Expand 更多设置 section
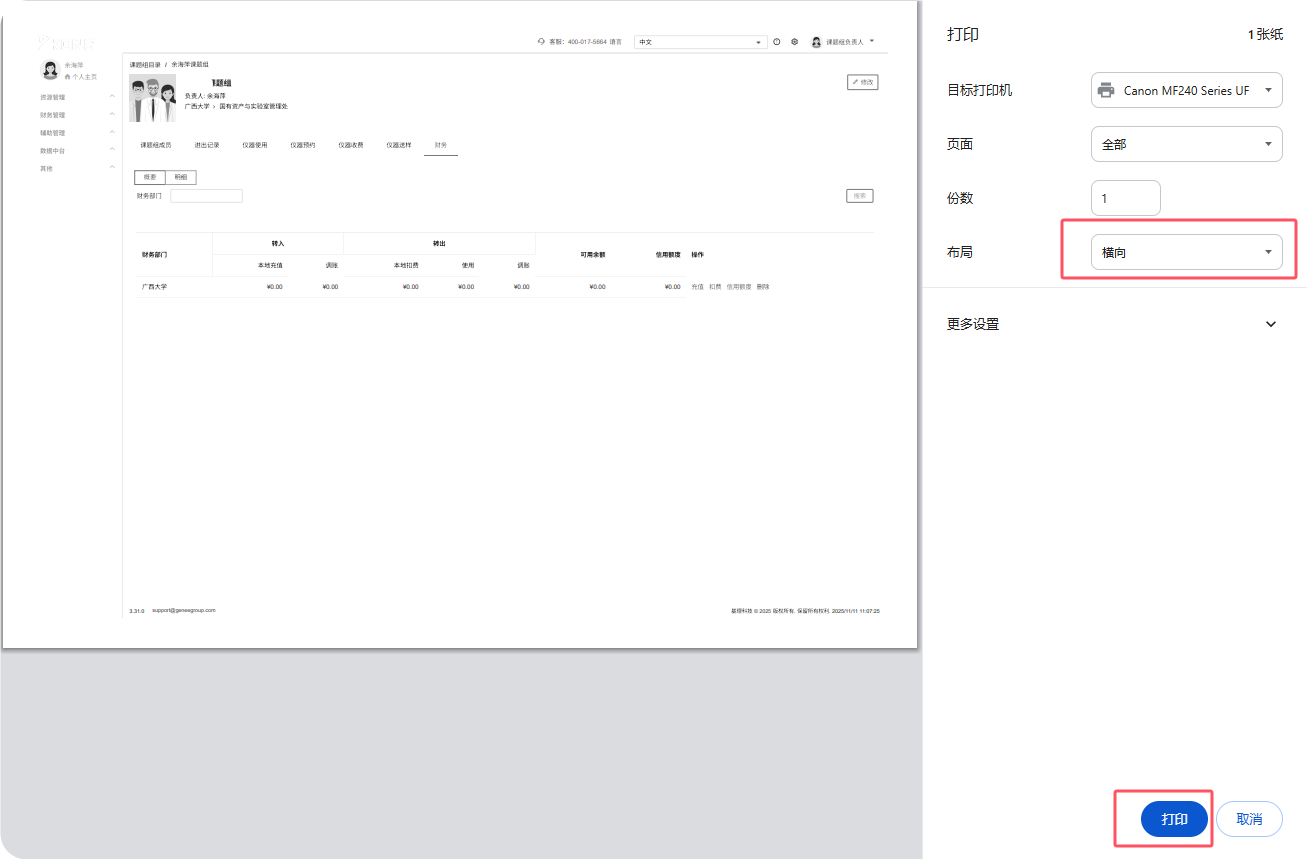 tap(1271, 324)
